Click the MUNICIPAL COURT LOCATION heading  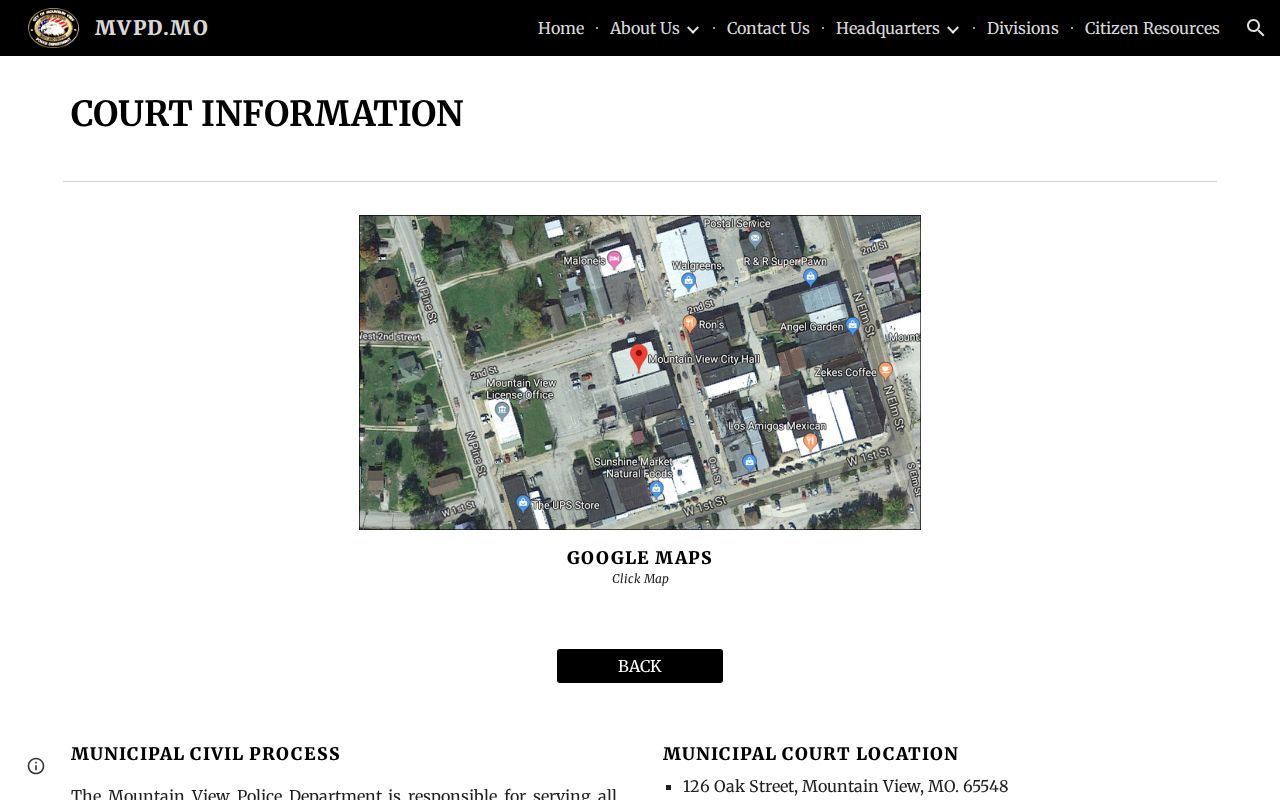coord(811,754)
